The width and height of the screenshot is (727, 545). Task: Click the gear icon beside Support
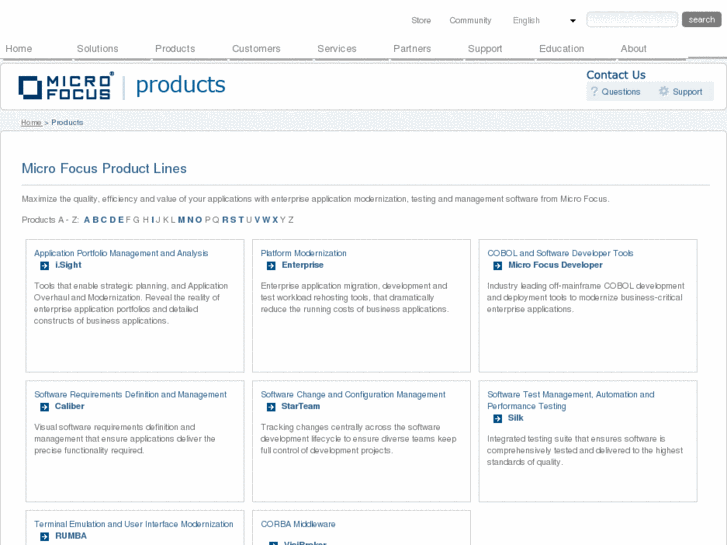(x=664, y=92)
